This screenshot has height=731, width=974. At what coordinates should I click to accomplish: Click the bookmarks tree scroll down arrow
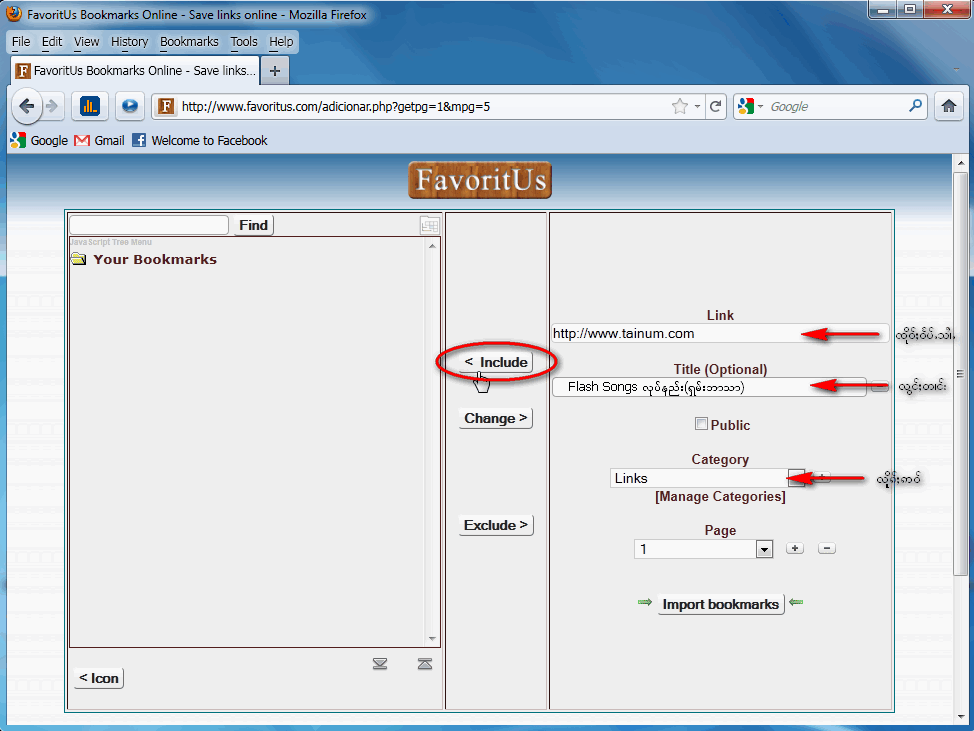[432, 638]
